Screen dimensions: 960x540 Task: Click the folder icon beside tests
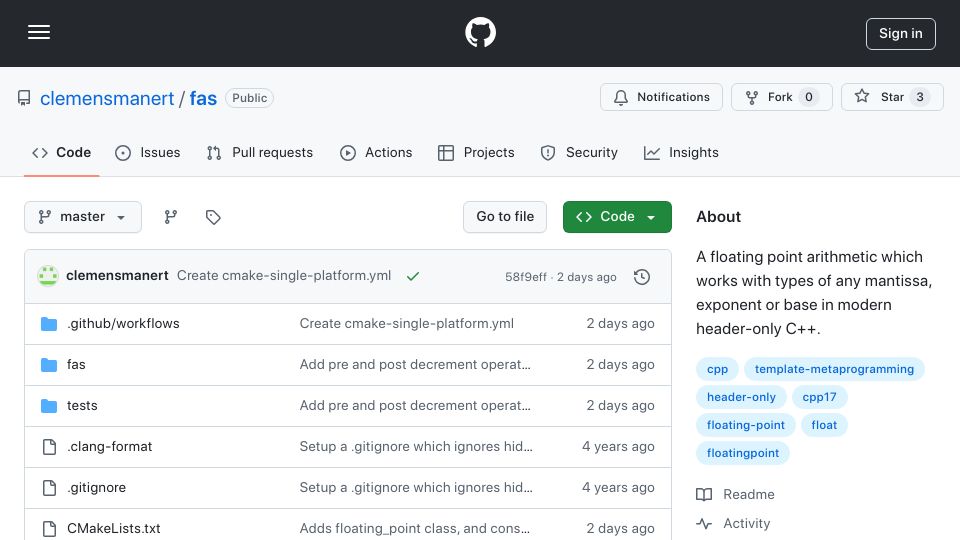point(49,406)
